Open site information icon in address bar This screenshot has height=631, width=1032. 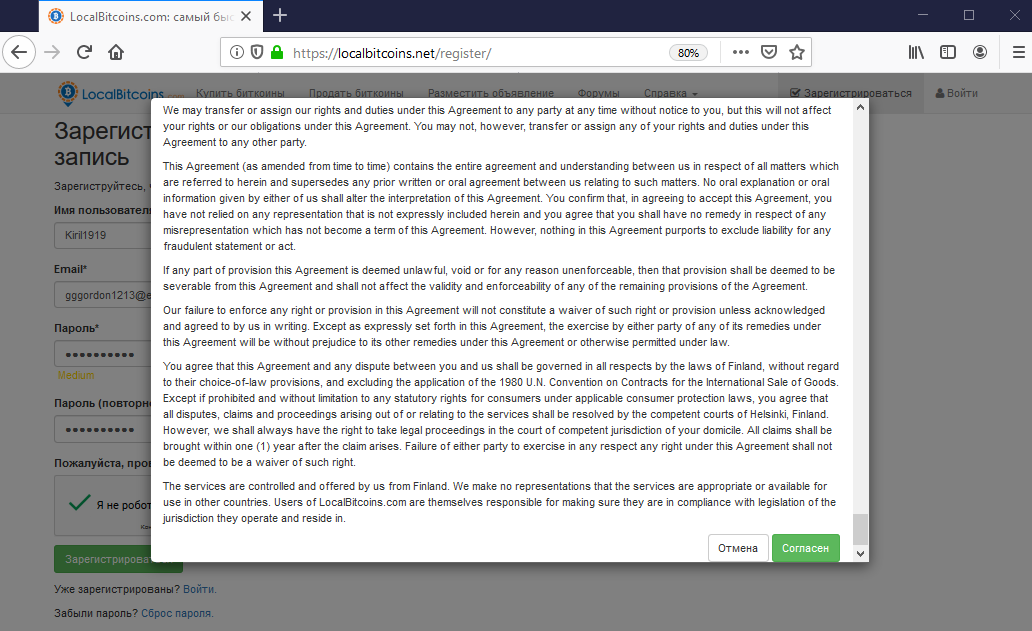click(237, 53)
